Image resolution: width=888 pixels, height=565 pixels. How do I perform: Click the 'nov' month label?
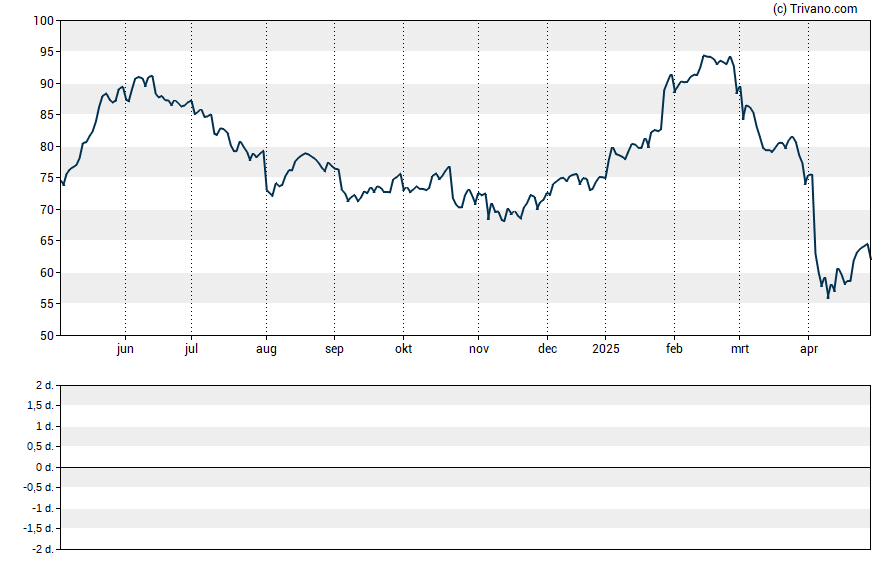(x=479, y=349)
